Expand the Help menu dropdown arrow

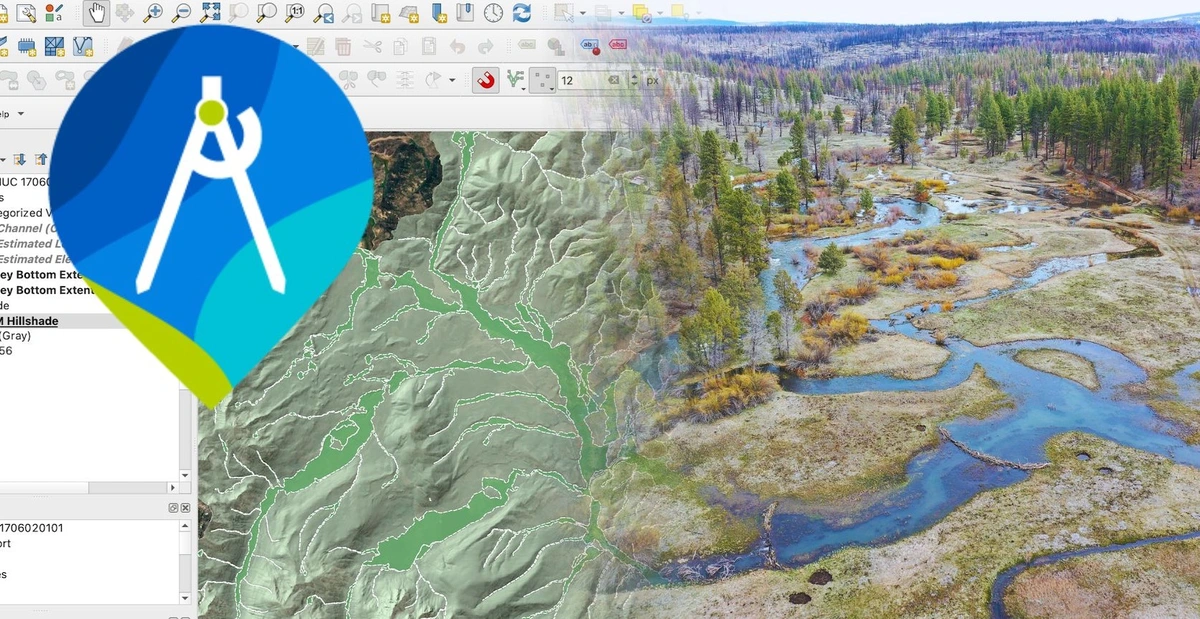(x=21, y=114)
